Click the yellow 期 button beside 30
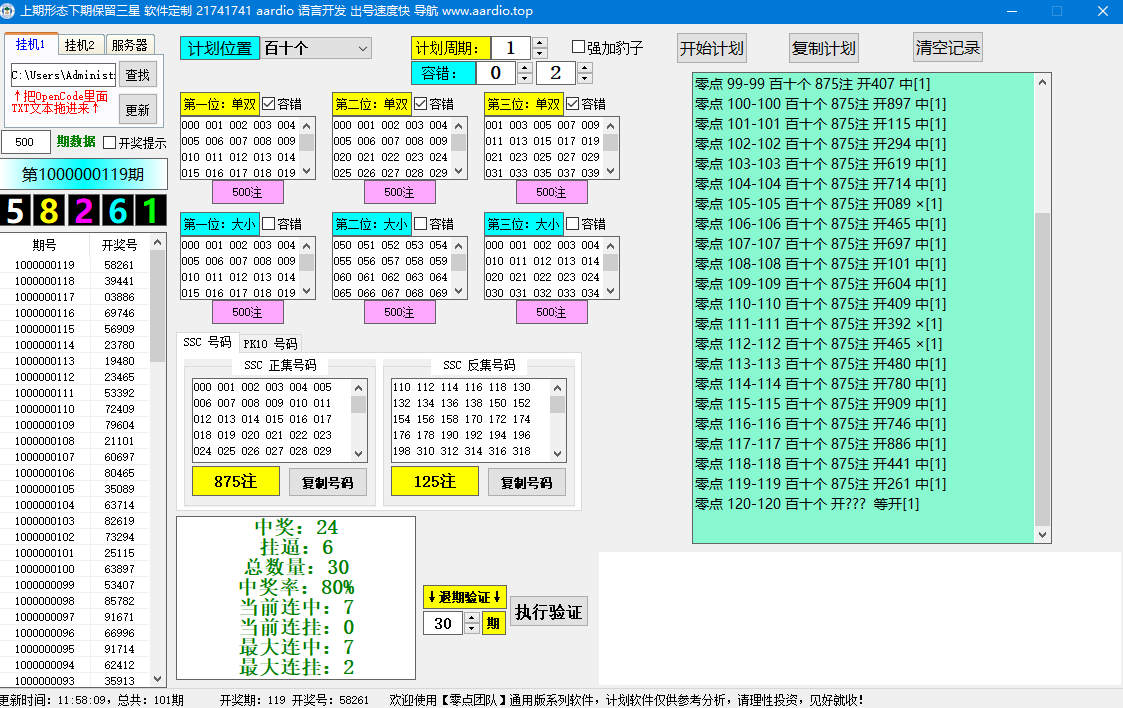The image size is (1123, 708). (493, 623)
